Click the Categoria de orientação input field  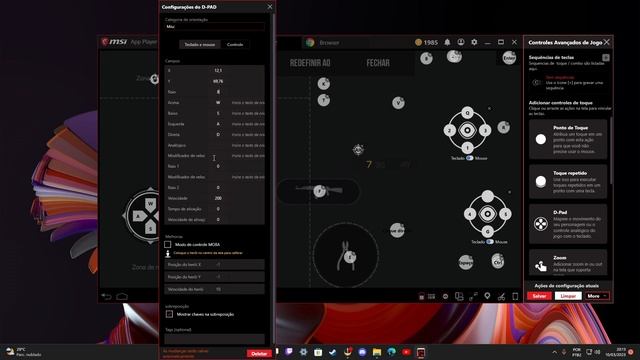(215, 27)
